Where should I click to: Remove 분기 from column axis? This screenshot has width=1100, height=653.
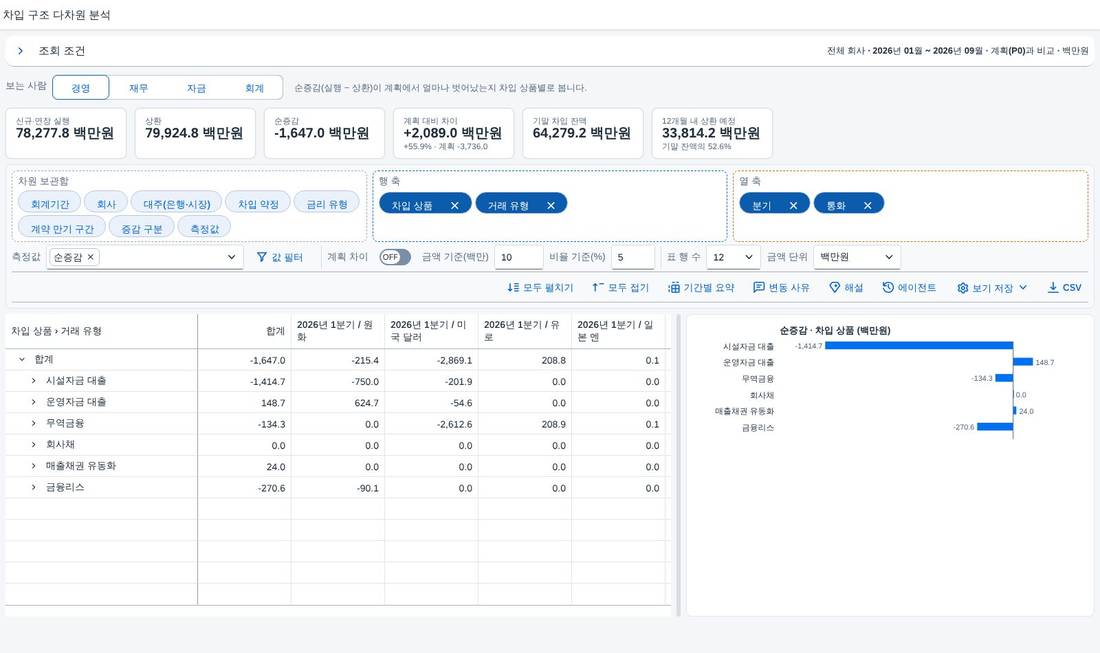click(793, 206)
